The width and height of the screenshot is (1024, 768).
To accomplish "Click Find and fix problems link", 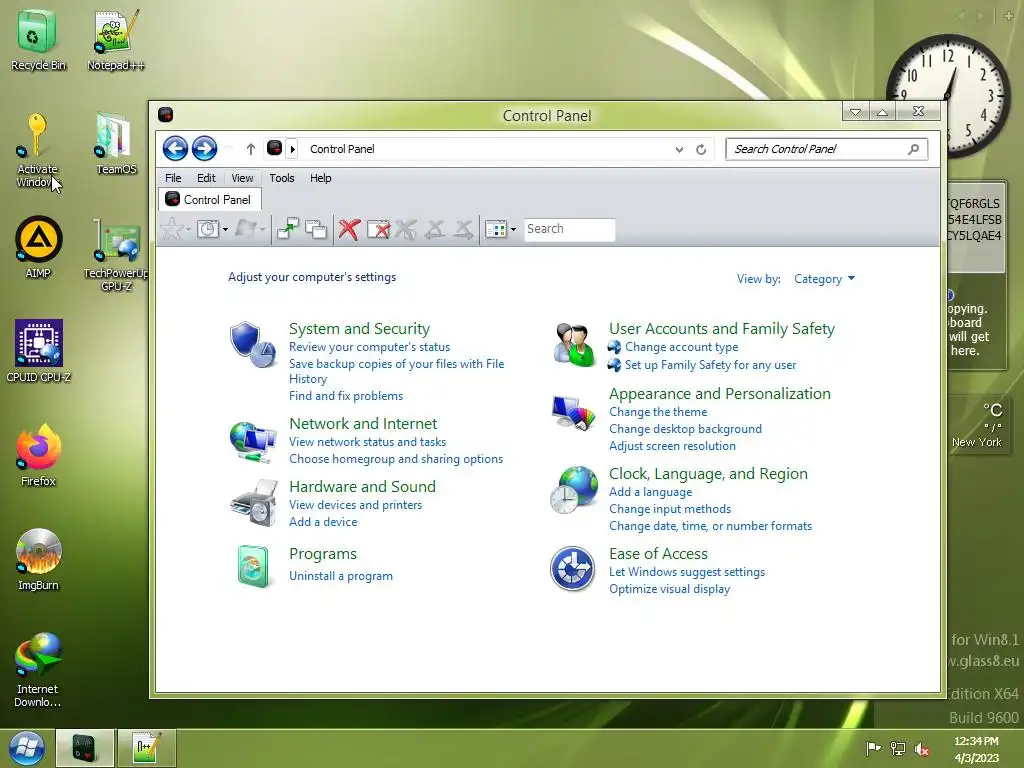I will pyautogui.click(x=346, y=396).
